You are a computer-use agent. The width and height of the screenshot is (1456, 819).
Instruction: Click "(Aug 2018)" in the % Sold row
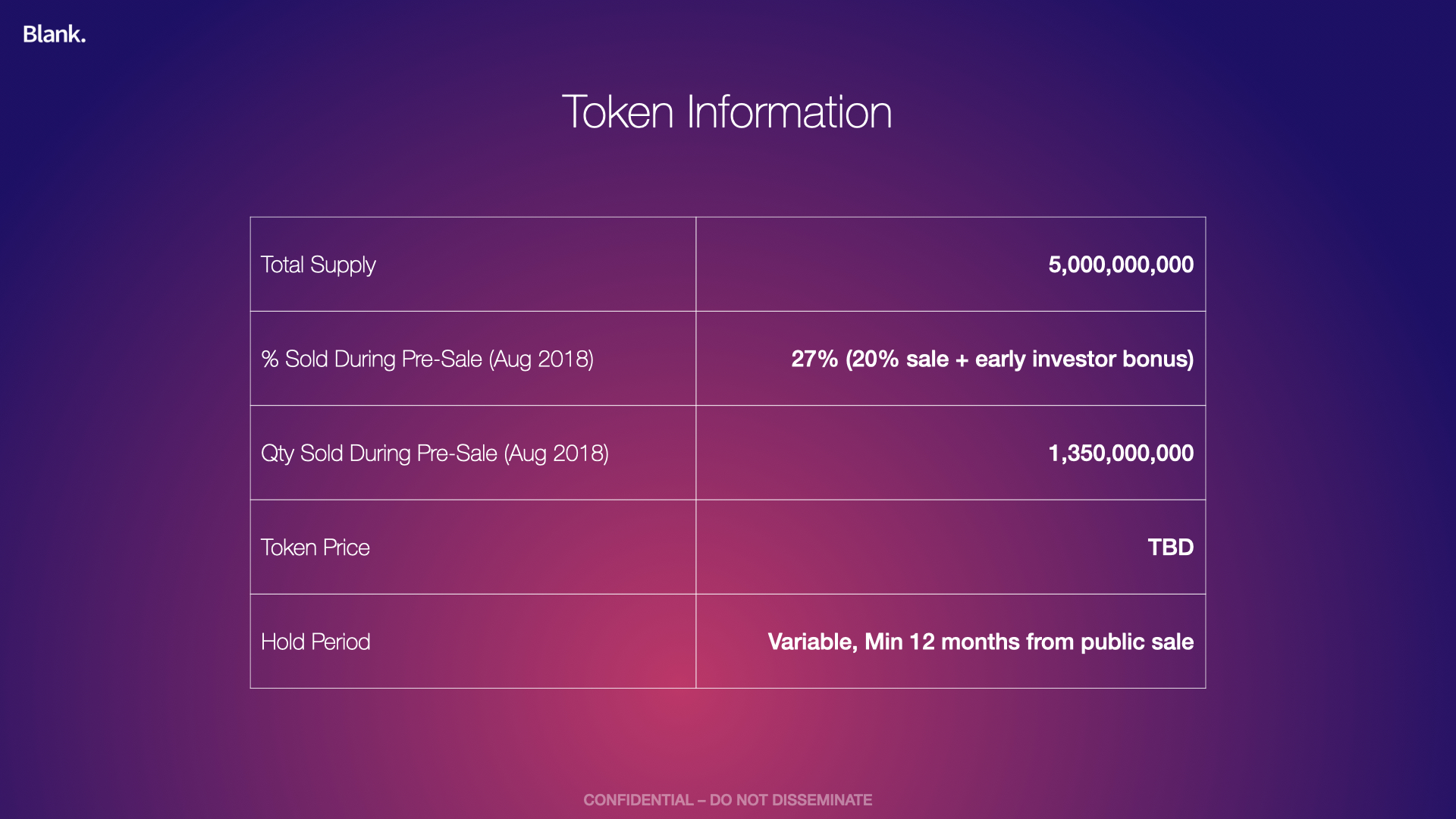click(541, 359)
